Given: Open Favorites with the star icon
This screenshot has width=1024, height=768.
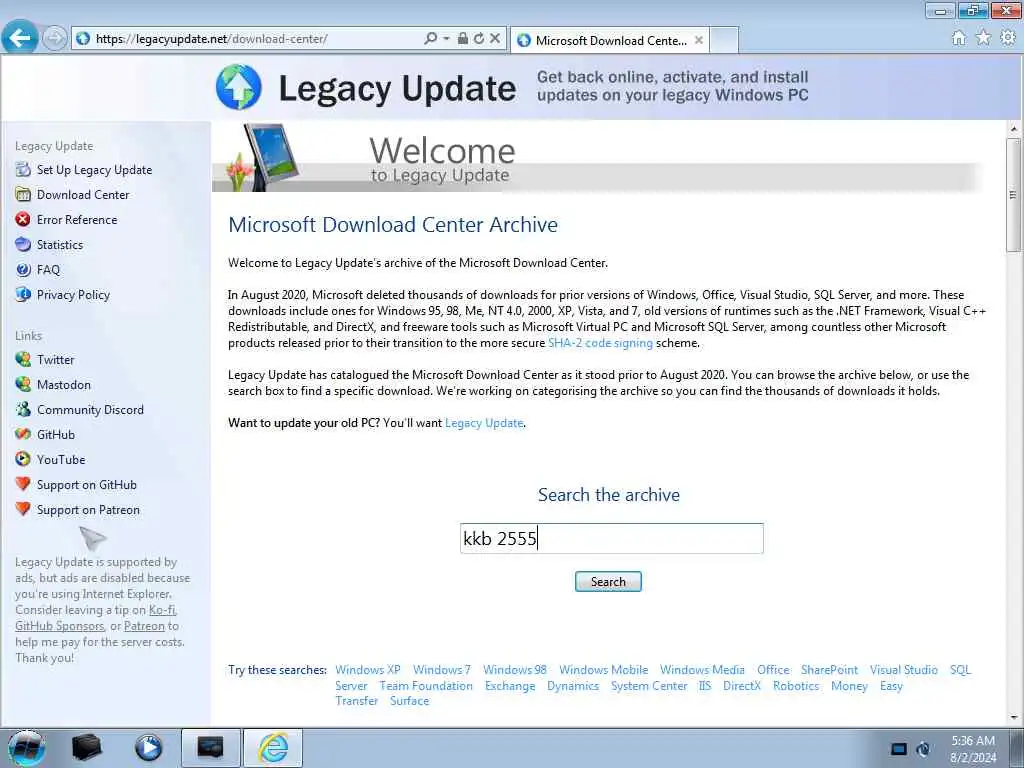Looking at the screenshot, I should 983,38.
